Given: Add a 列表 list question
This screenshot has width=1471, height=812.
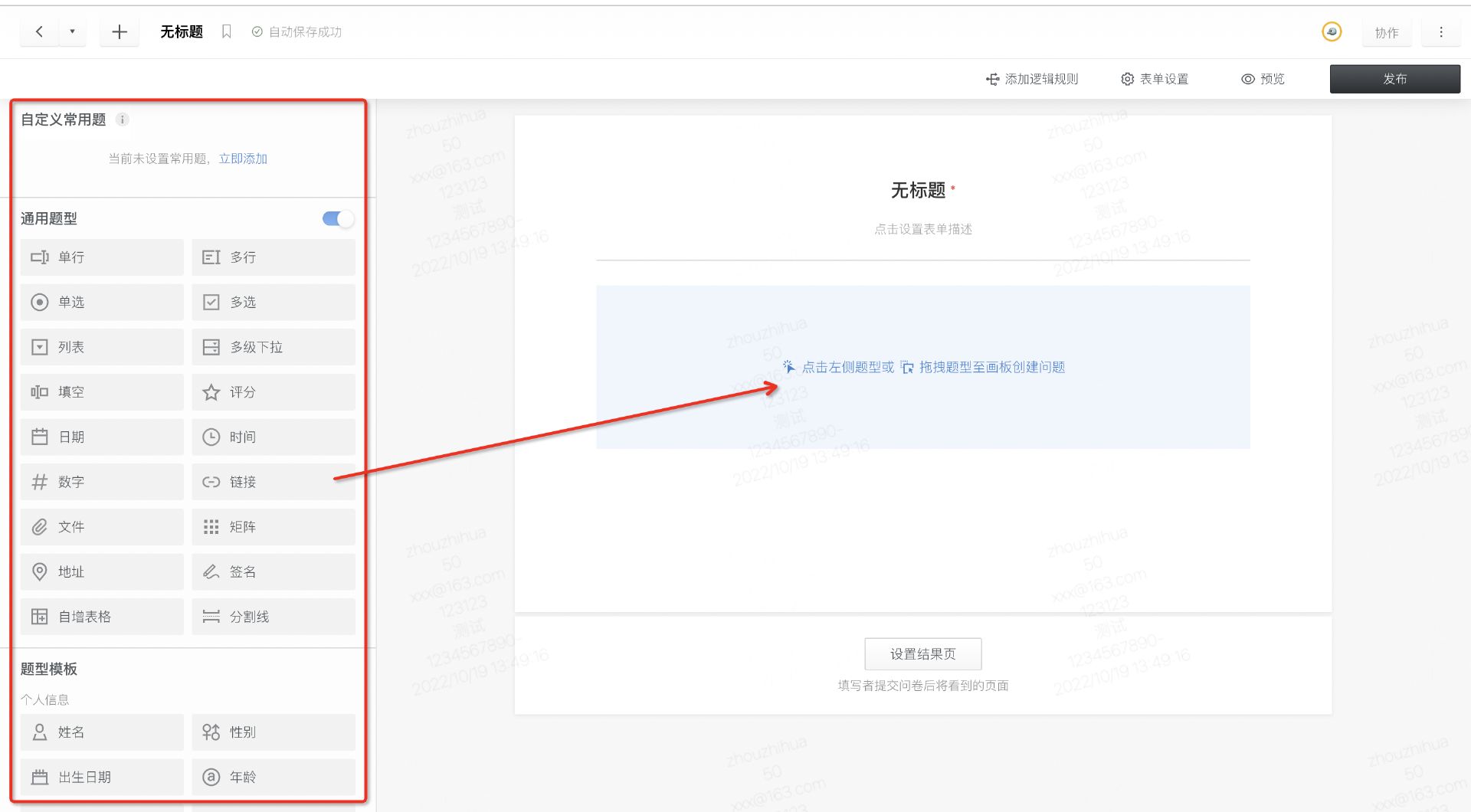Looking at the screenshot, I should coord(102,347).
